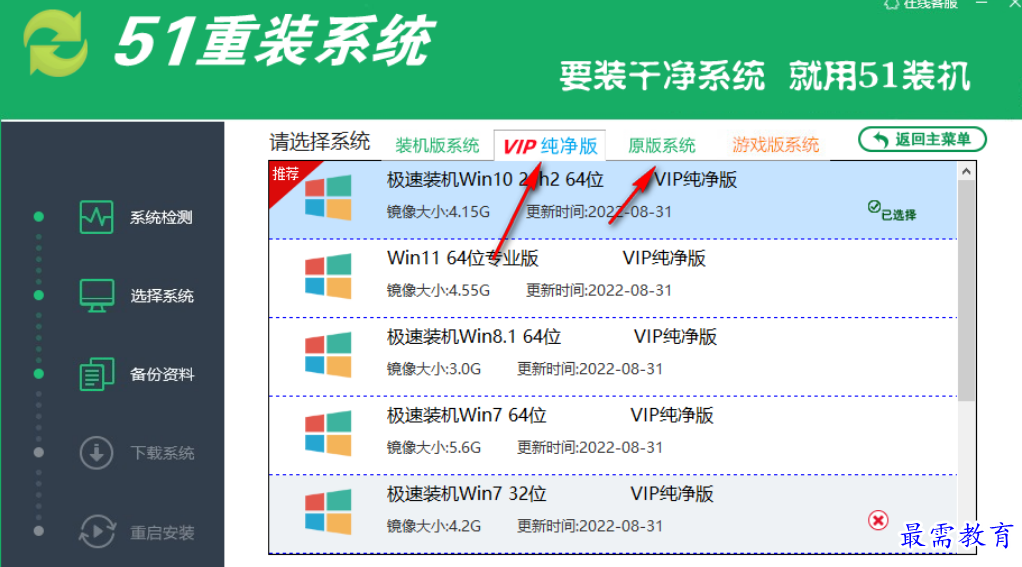The height and width of the screenshot is (567, 1022).
Task: Open the 系统检测 step icon
Action: (x=96, y=217)
